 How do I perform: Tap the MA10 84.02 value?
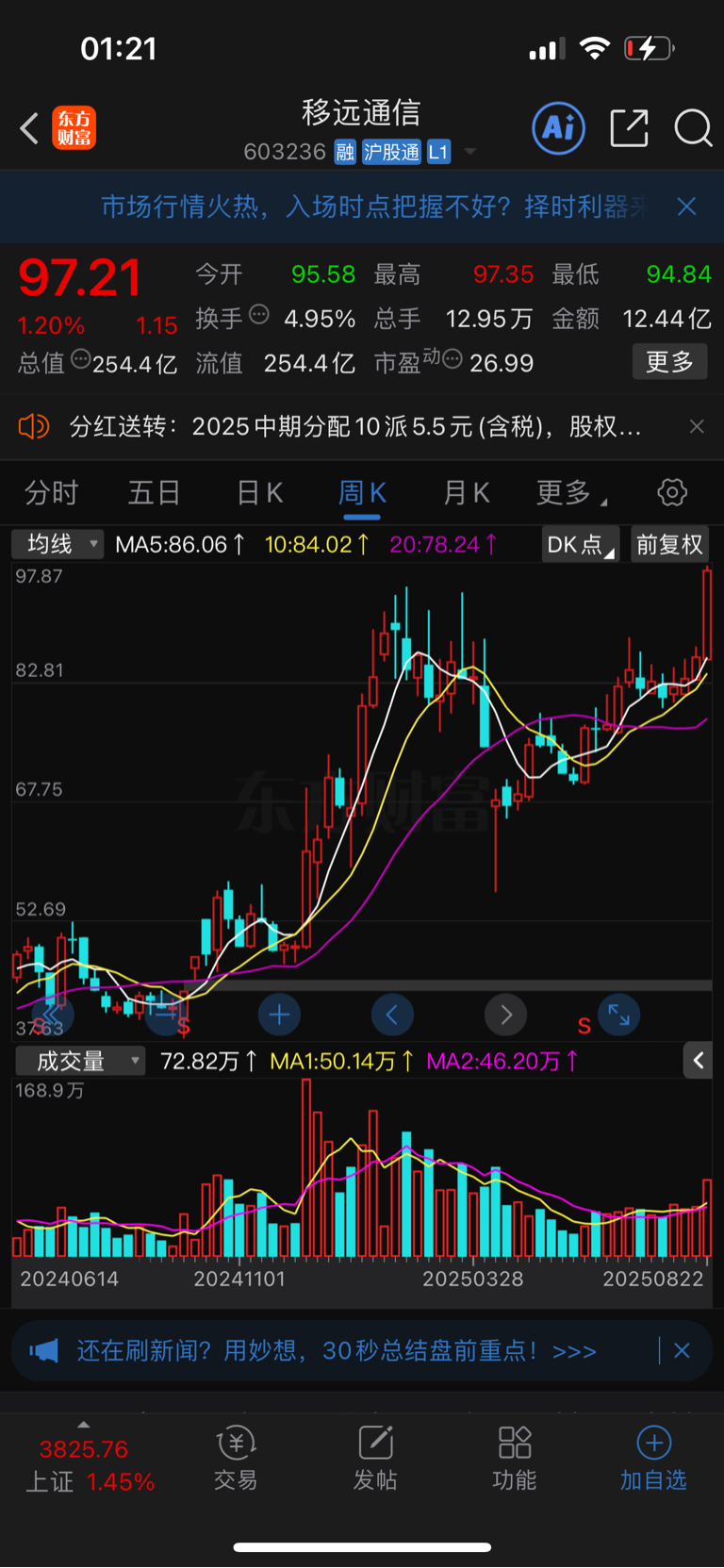[x=316, y=545]
